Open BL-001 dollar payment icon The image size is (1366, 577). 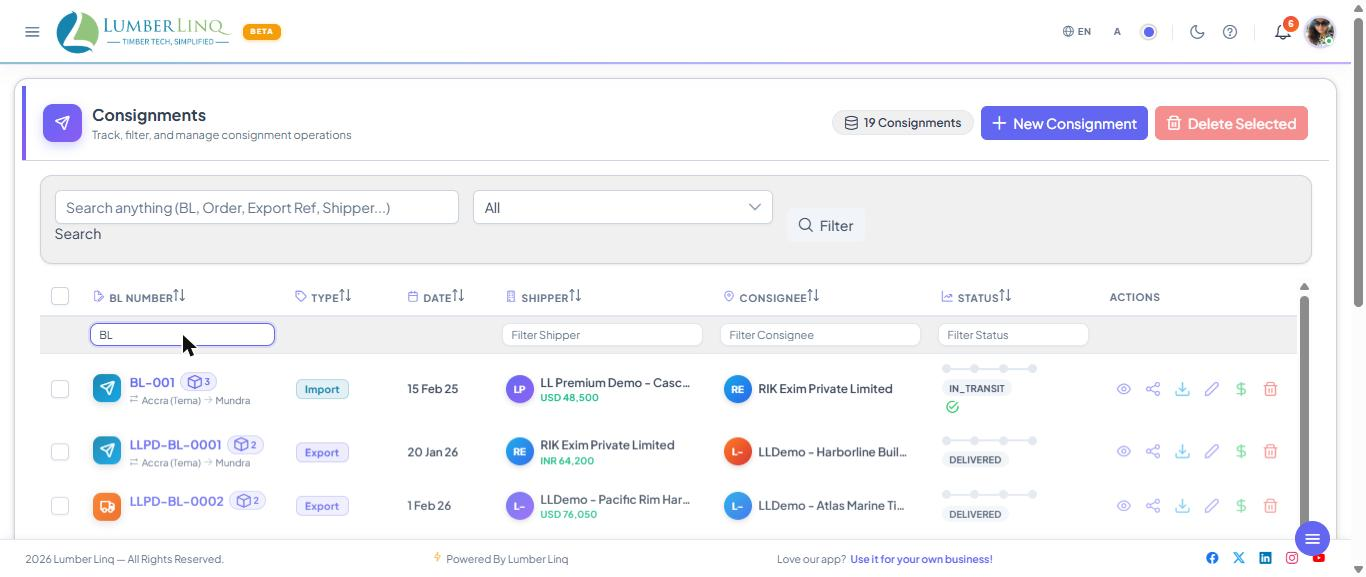pyautogui.click(x=1241, y=389)
